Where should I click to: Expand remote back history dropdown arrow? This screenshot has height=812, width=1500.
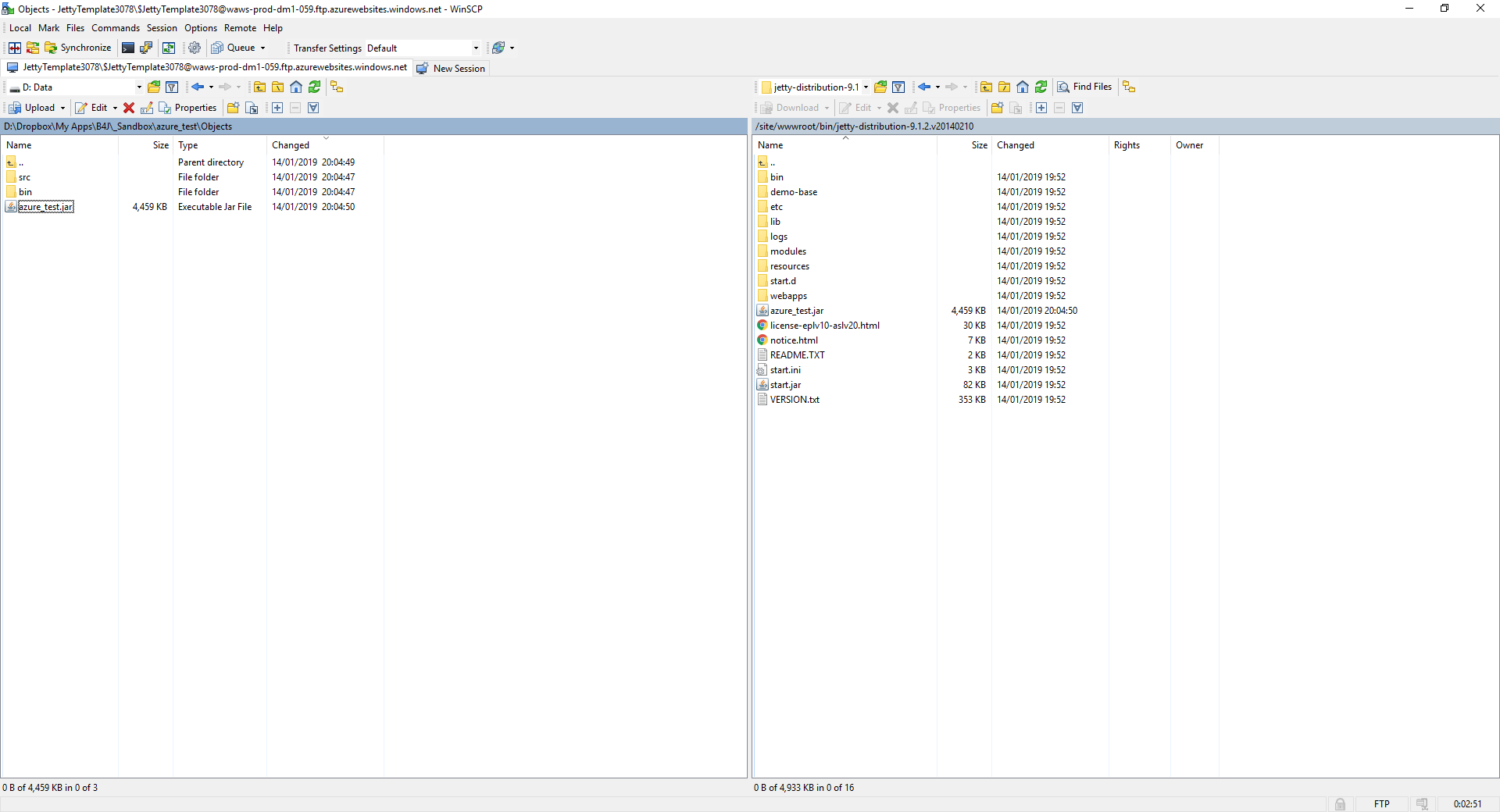pos(937,87)
